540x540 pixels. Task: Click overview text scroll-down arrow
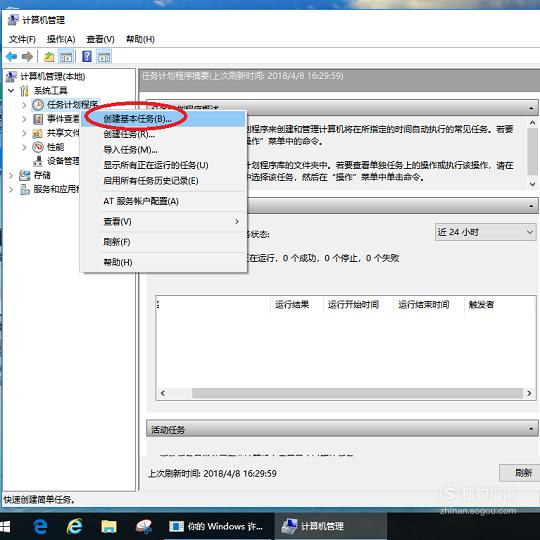click(x=532, y=184)
